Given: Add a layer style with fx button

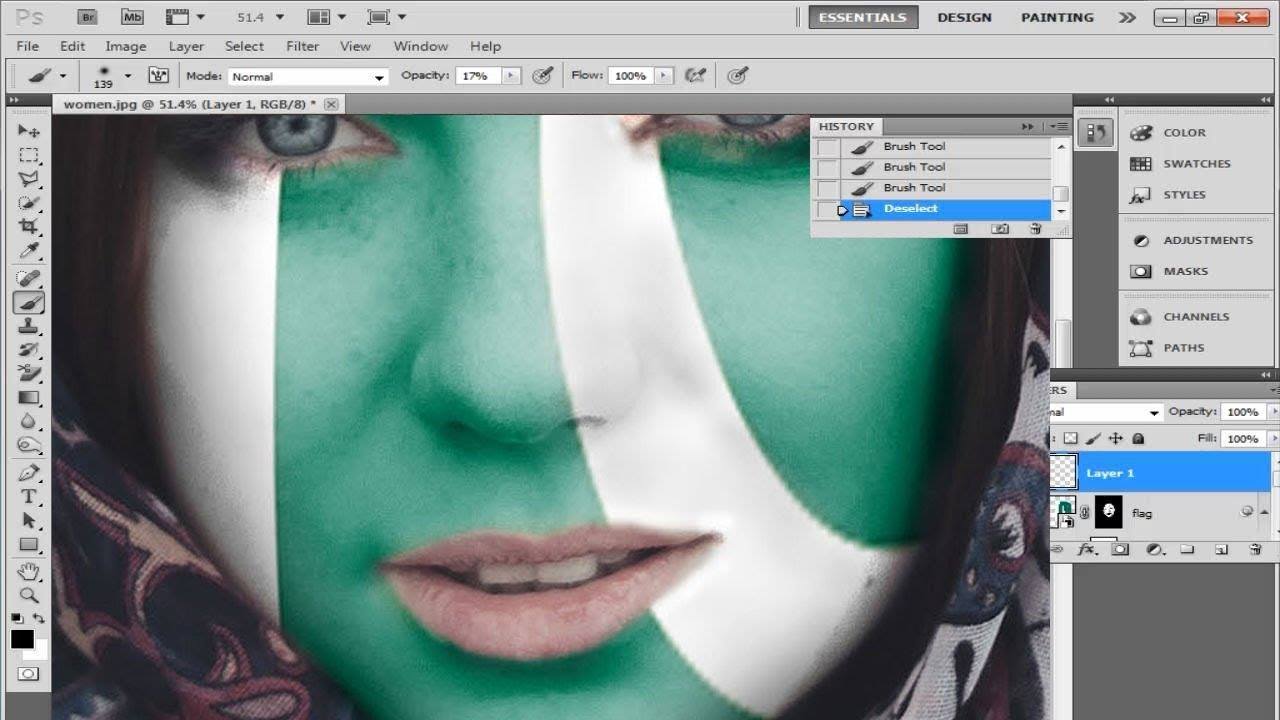Looking at the screenshot, I should [x=1087, y=550].
